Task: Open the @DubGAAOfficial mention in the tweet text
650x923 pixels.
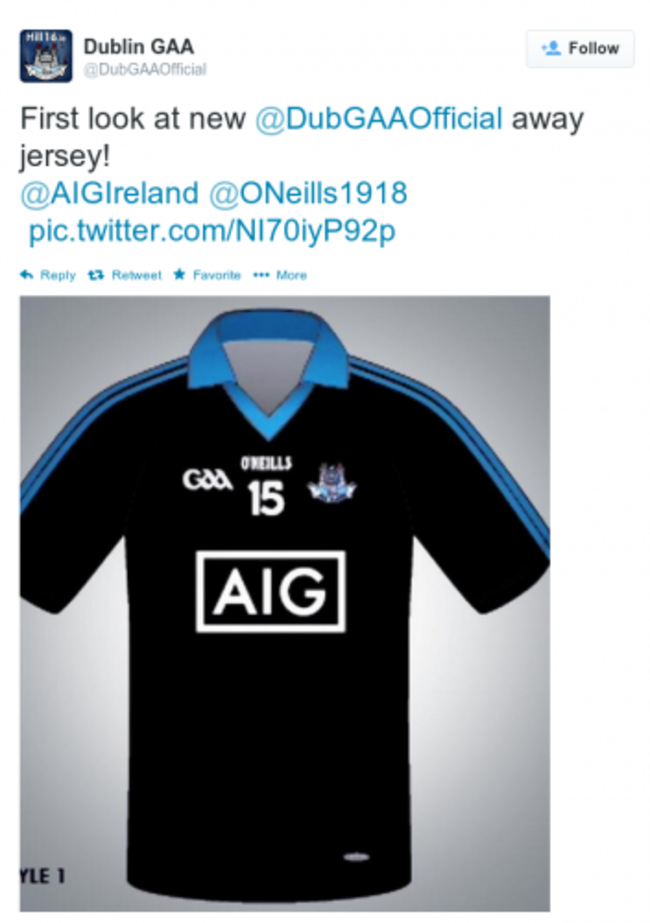Action: 378,119
